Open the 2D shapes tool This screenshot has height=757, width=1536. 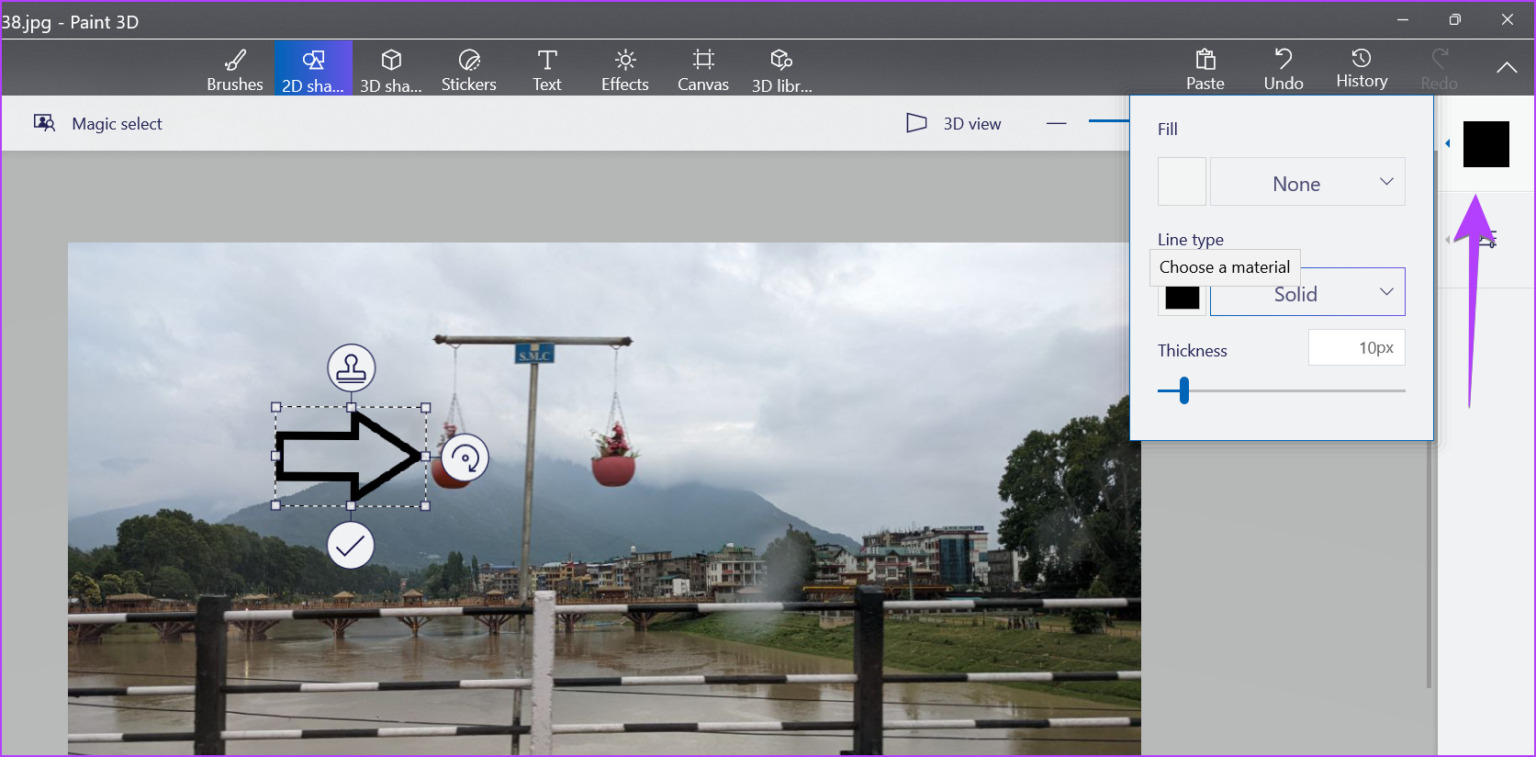[x=313, y=68]
